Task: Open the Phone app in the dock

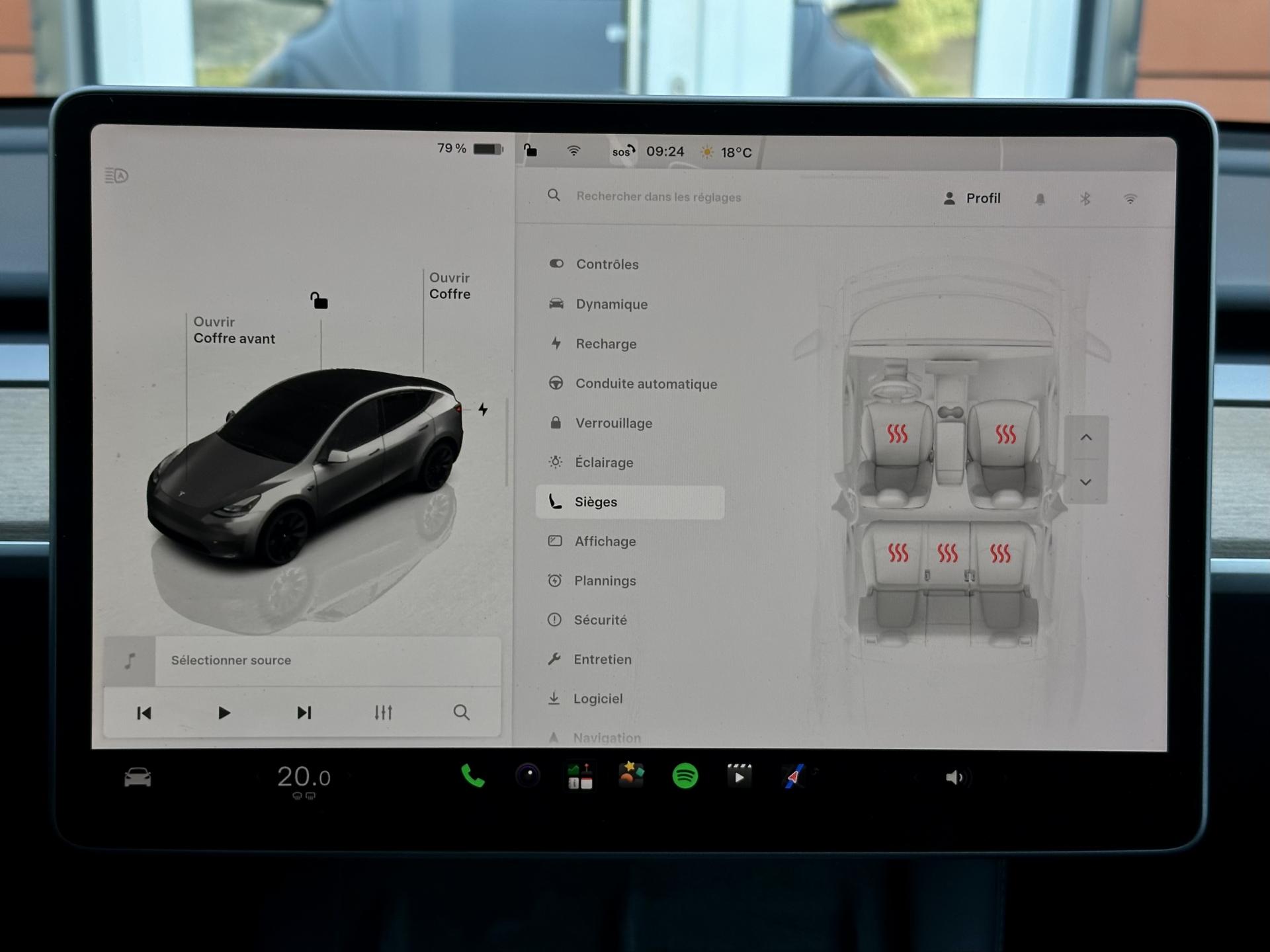Action: [473, 776]
